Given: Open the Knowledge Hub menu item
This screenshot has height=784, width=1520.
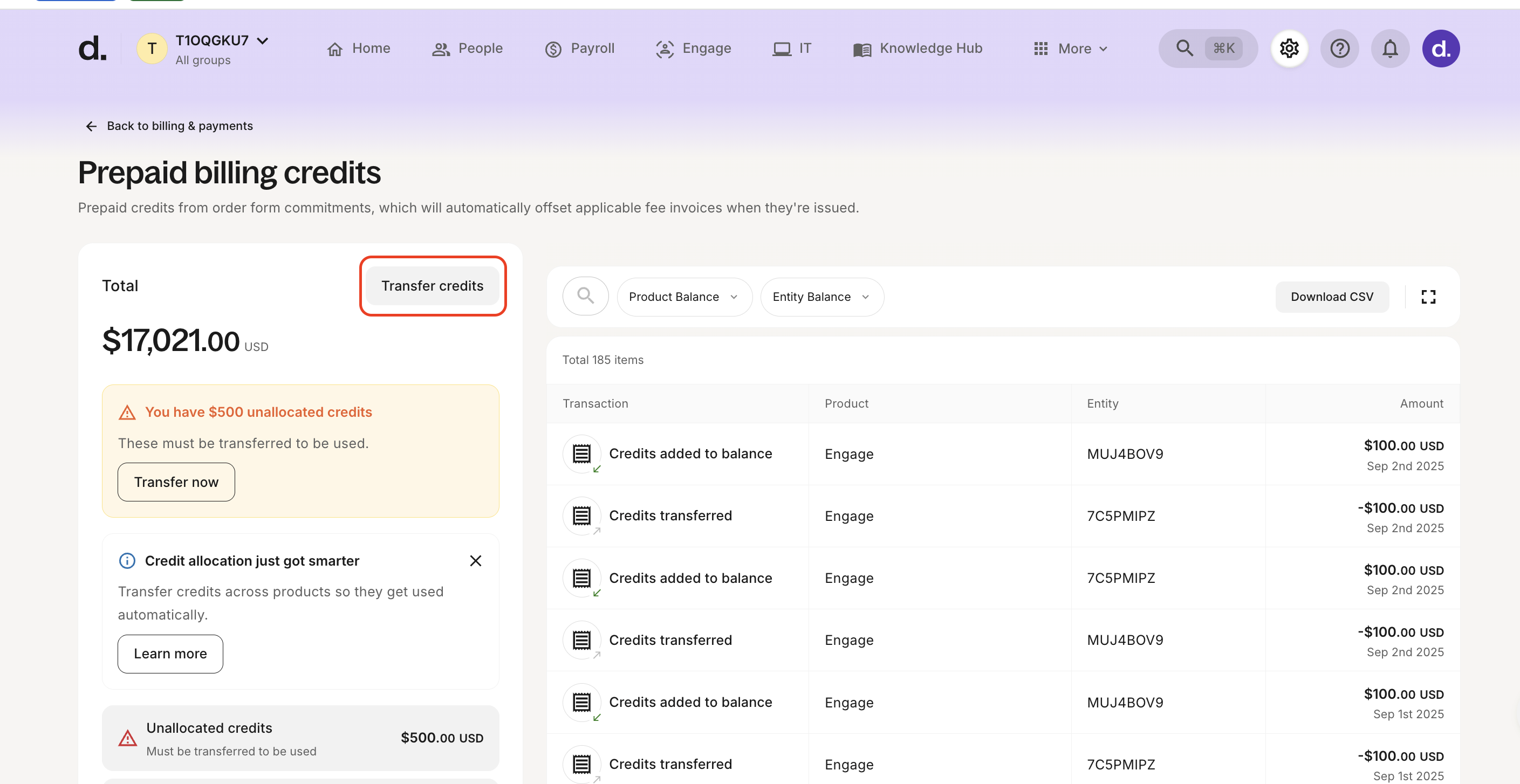Looking at the screenshot, I should [918, 49].
